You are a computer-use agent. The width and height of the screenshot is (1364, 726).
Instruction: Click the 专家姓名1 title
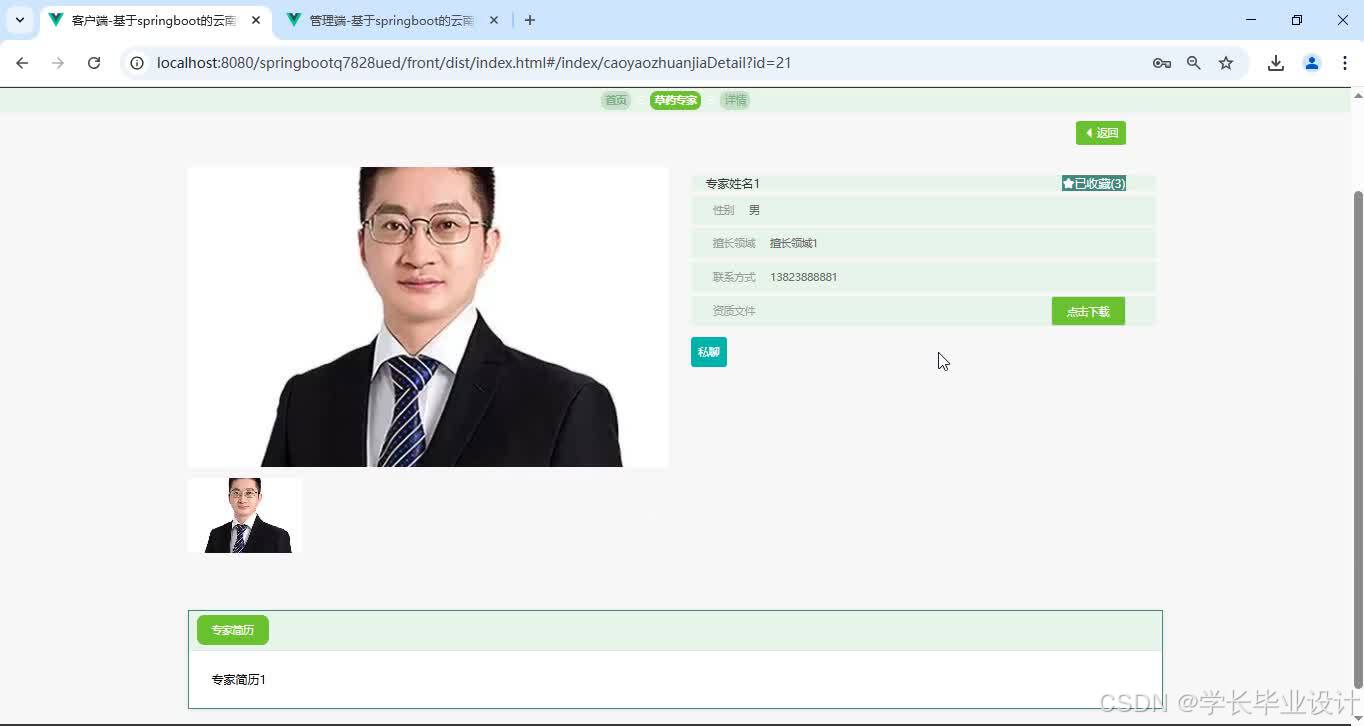click(733, 184)
